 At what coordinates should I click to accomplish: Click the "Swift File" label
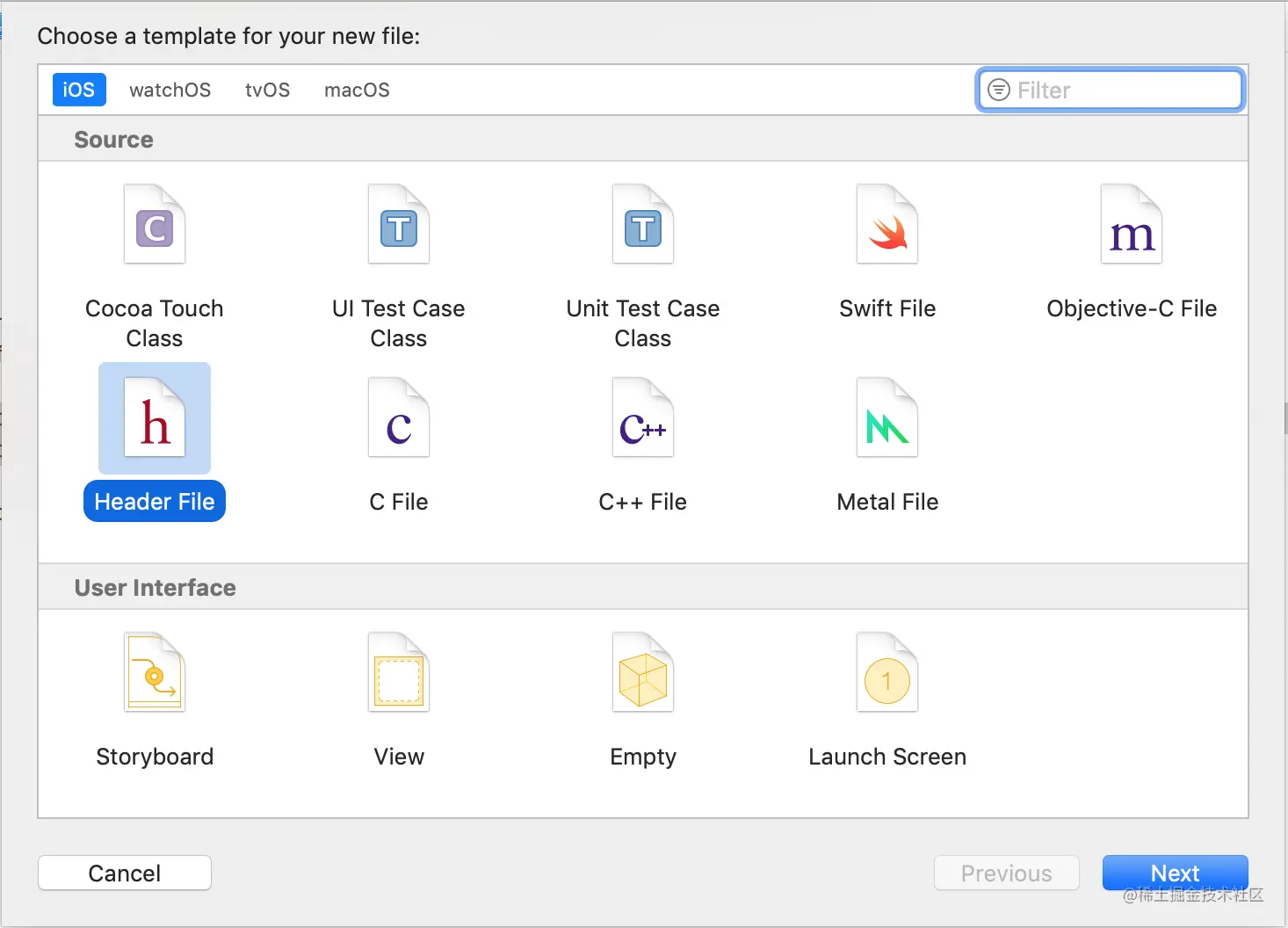pyautogui.click(x=887, y=308)
